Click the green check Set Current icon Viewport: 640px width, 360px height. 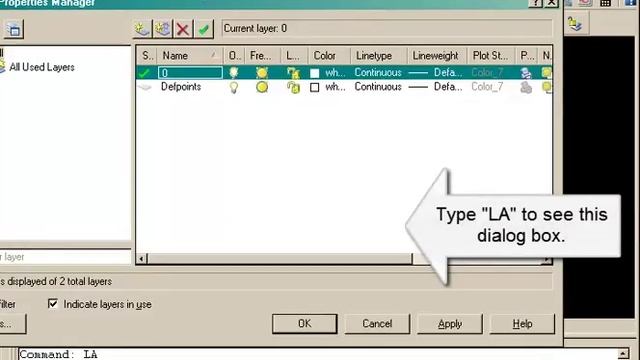point(204,29)
